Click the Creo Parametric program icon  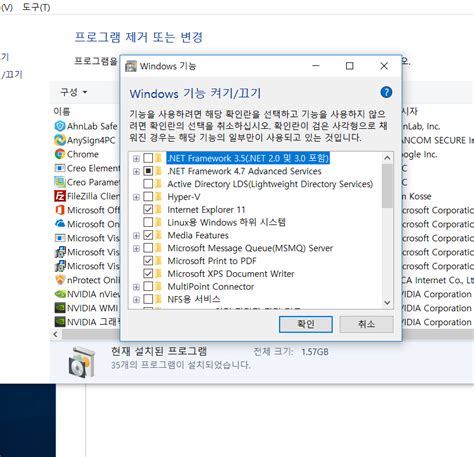tap(60, 182)
